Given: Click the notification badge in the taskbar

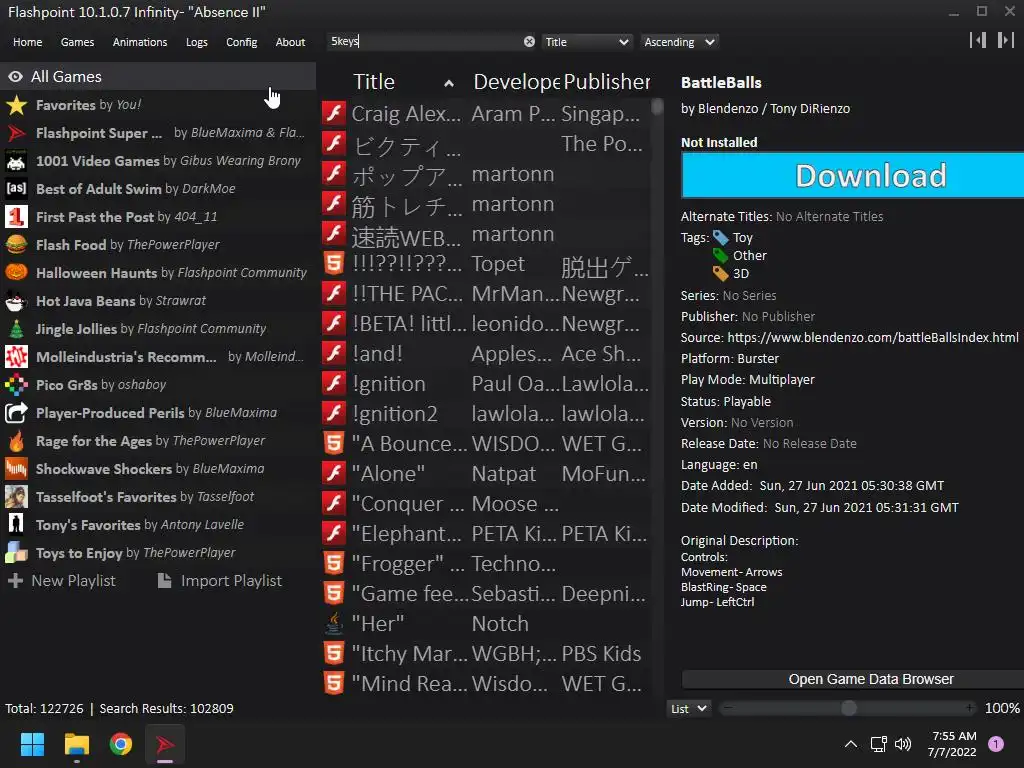Looking at the screenshot, I should click(x=996, y=744).
